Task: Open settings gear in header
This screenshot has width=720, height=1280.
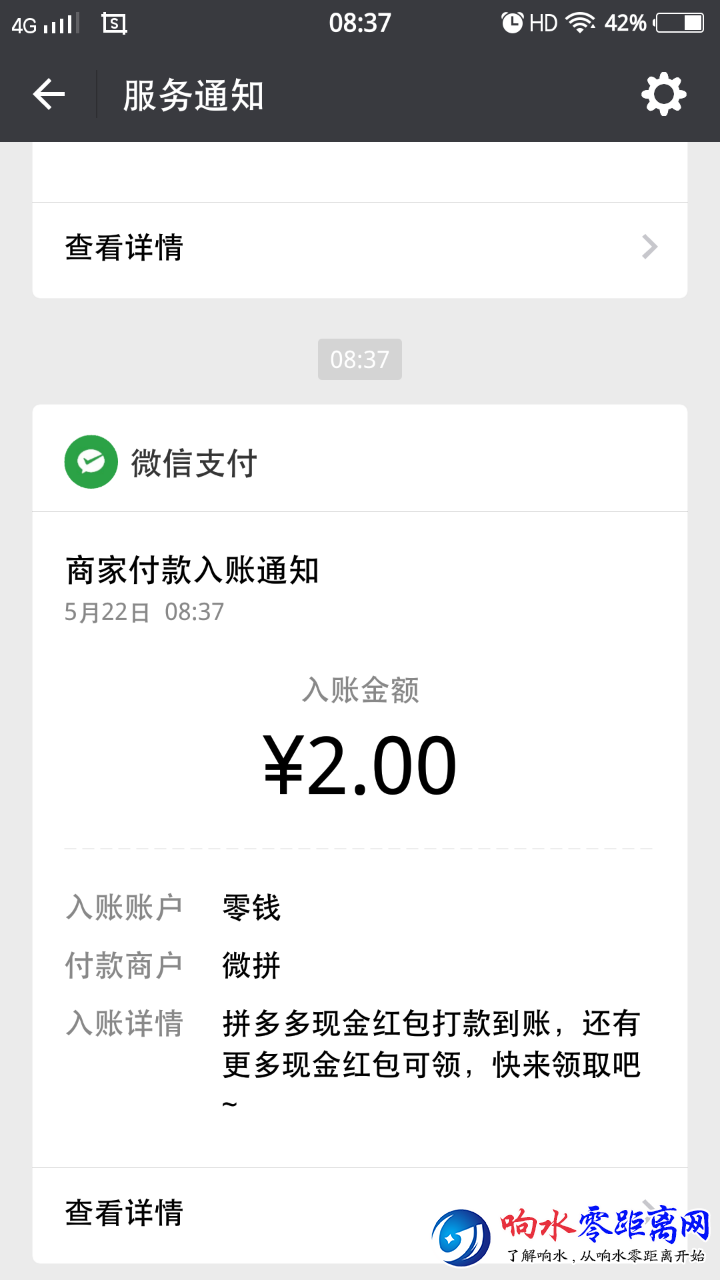Action: [x=664, y=95]
